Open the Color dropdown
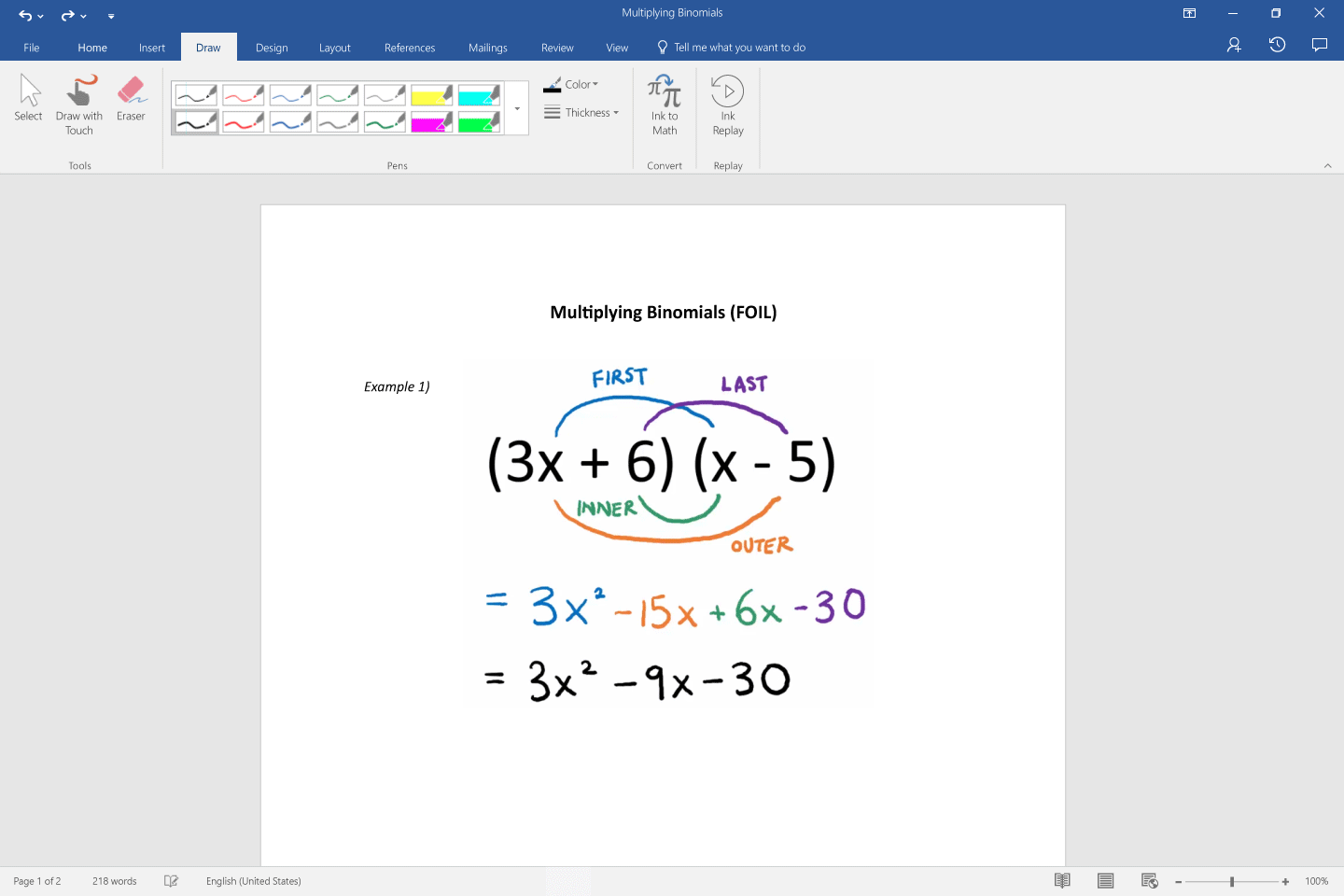The height and width of the screenshot is (896, 1344). point(577,84)
